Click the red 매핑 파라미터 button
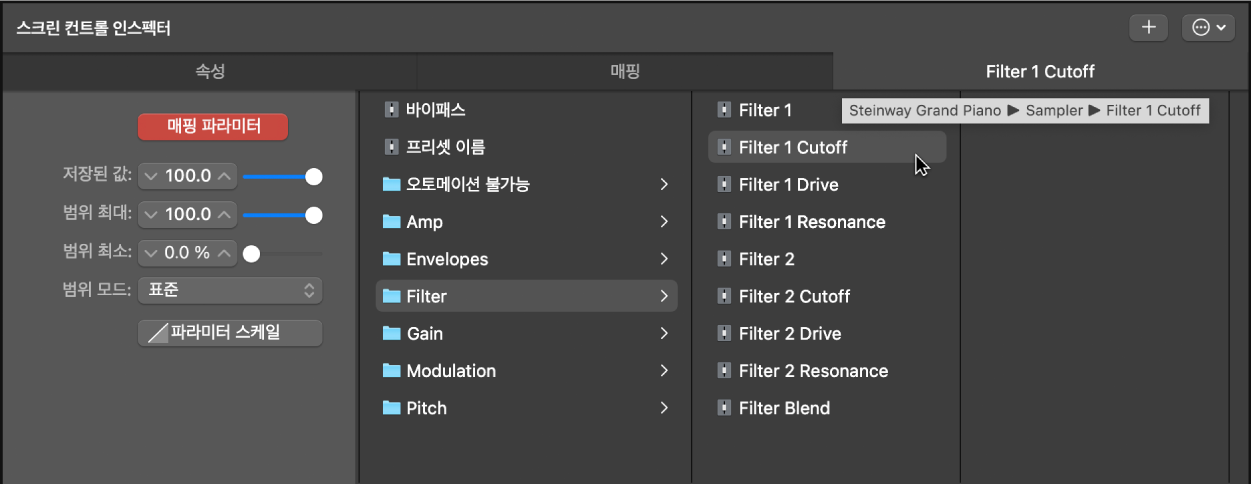The width and height of the screenshot is (1253, 484). (x=213, y=126)
